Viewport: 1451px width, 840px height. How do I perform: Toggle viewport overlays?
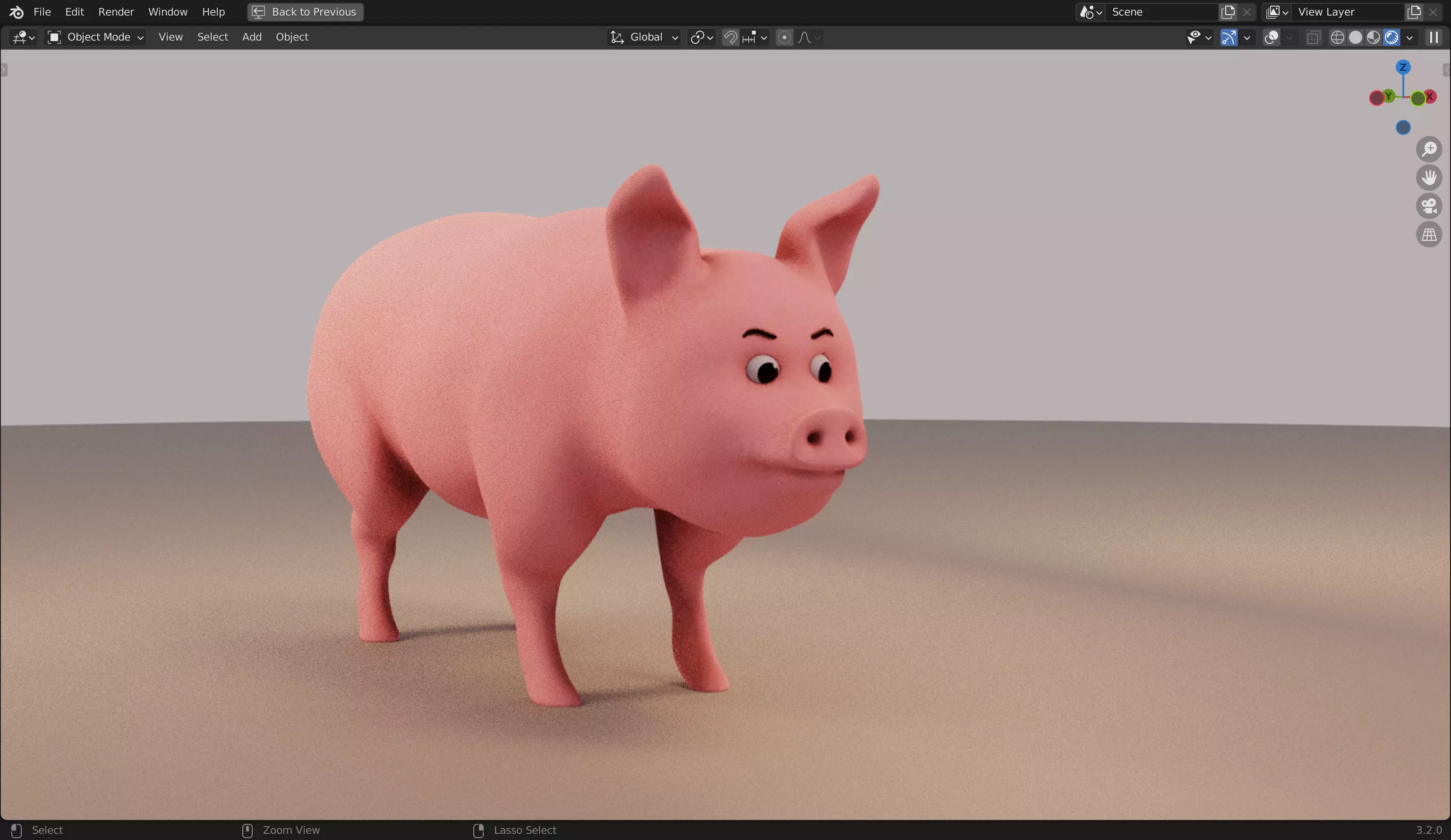(1272, 37)
